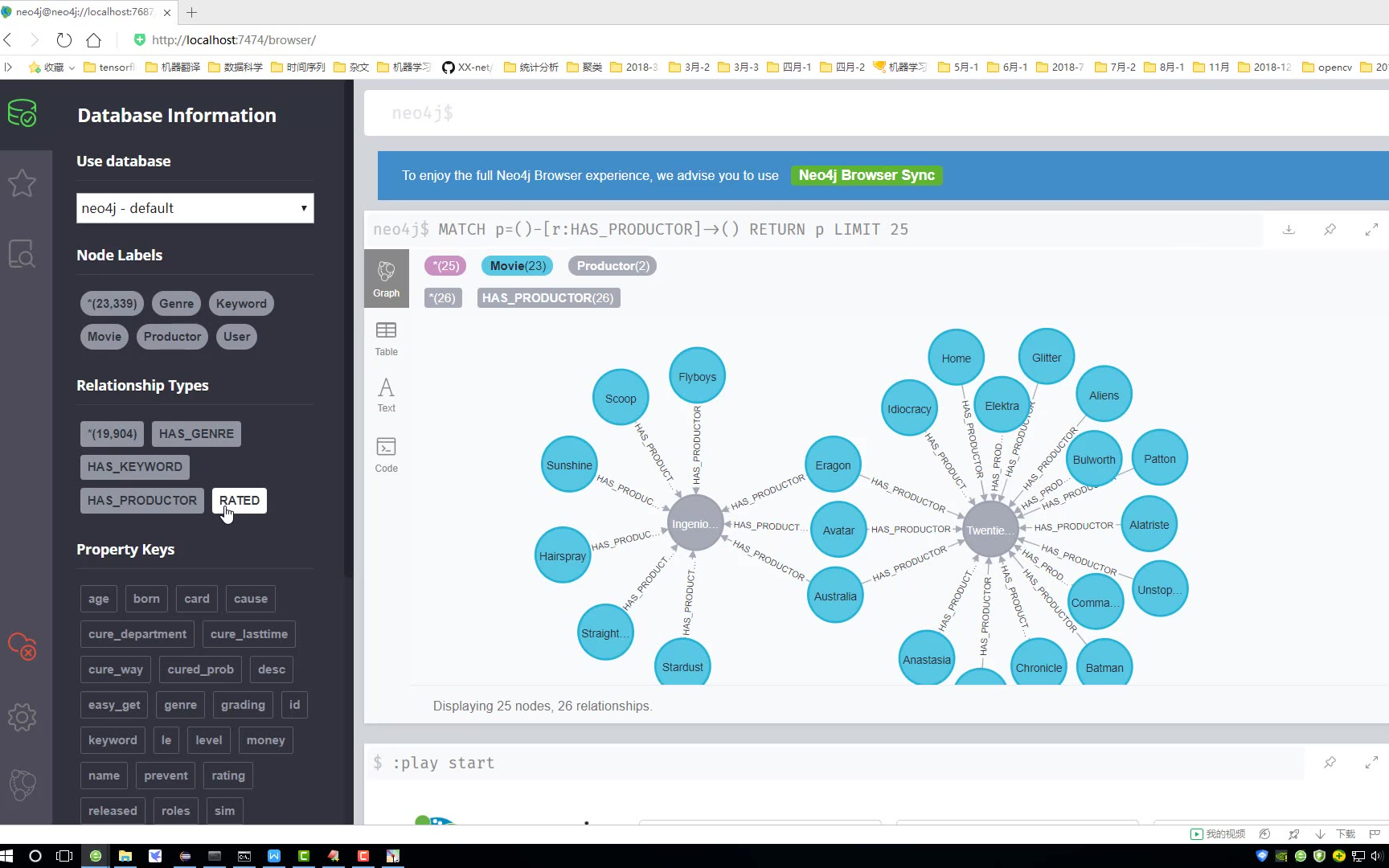This screenshot has width=1389, height=868.
Task: Open Task View in the taskbar
Action: [64, 856]
